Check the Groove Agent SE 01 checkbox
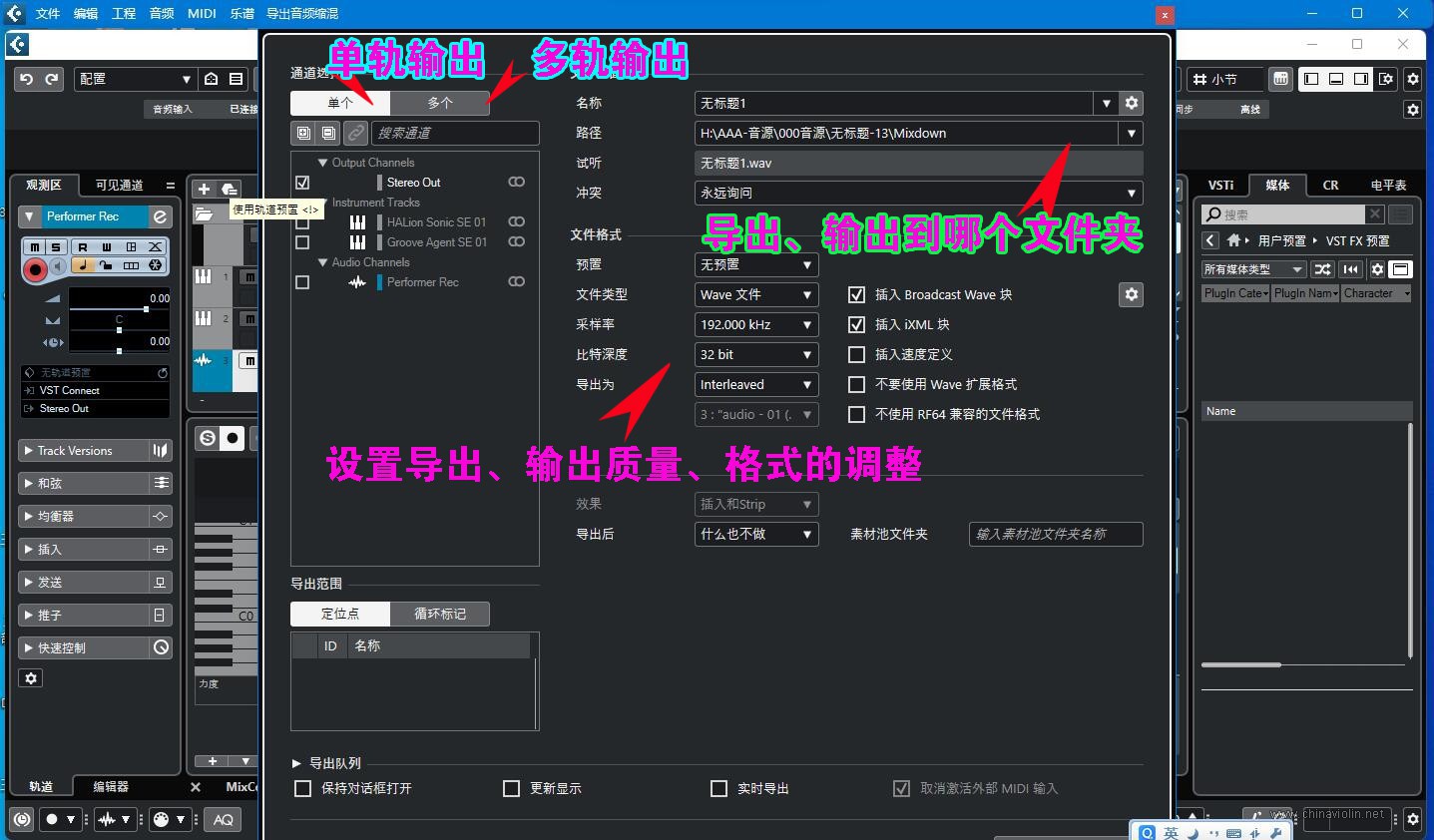 (302, 242)
